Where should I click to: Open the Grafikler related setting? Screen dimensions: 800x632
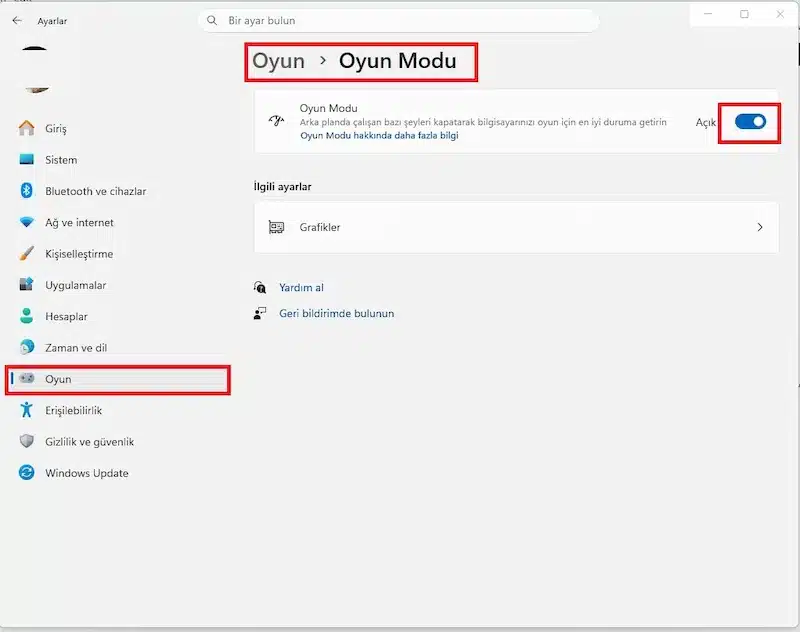pyautogui.click(x=516, y=227)
